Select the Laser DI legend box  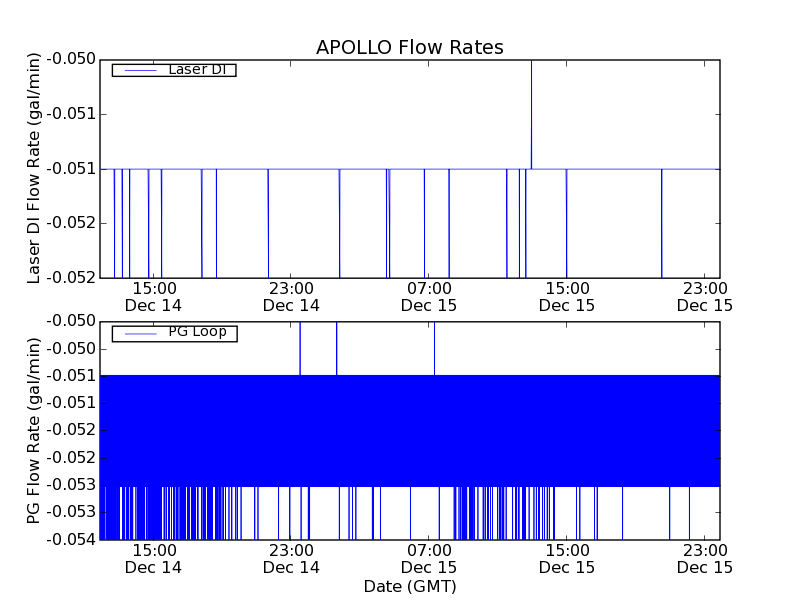coord(174,70)
